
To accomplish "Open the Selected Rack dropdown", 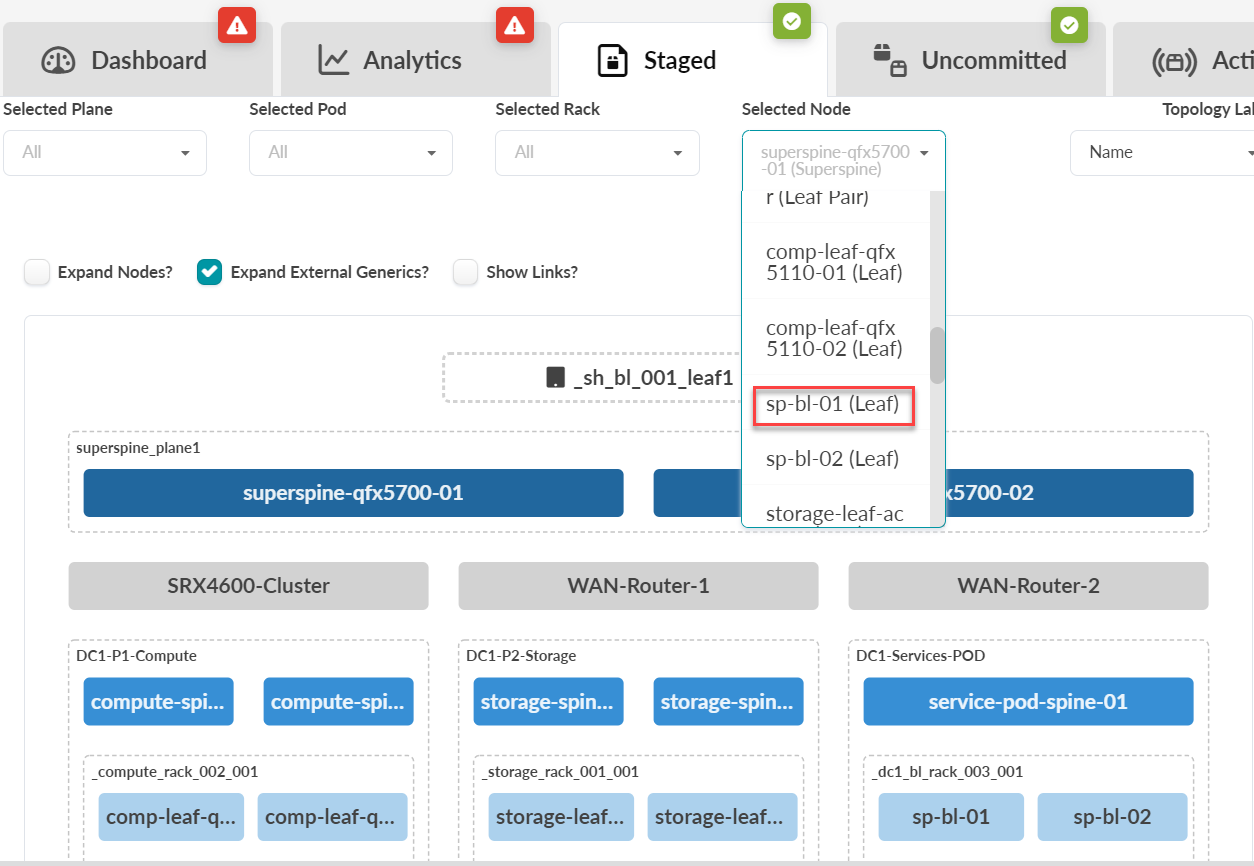I will 597,153.
